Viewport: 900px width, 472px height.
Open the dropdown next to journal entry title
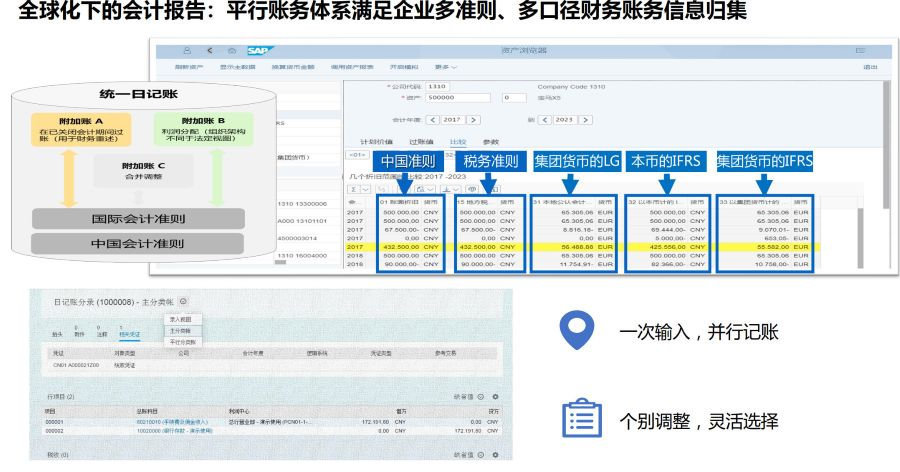point(183,301)
